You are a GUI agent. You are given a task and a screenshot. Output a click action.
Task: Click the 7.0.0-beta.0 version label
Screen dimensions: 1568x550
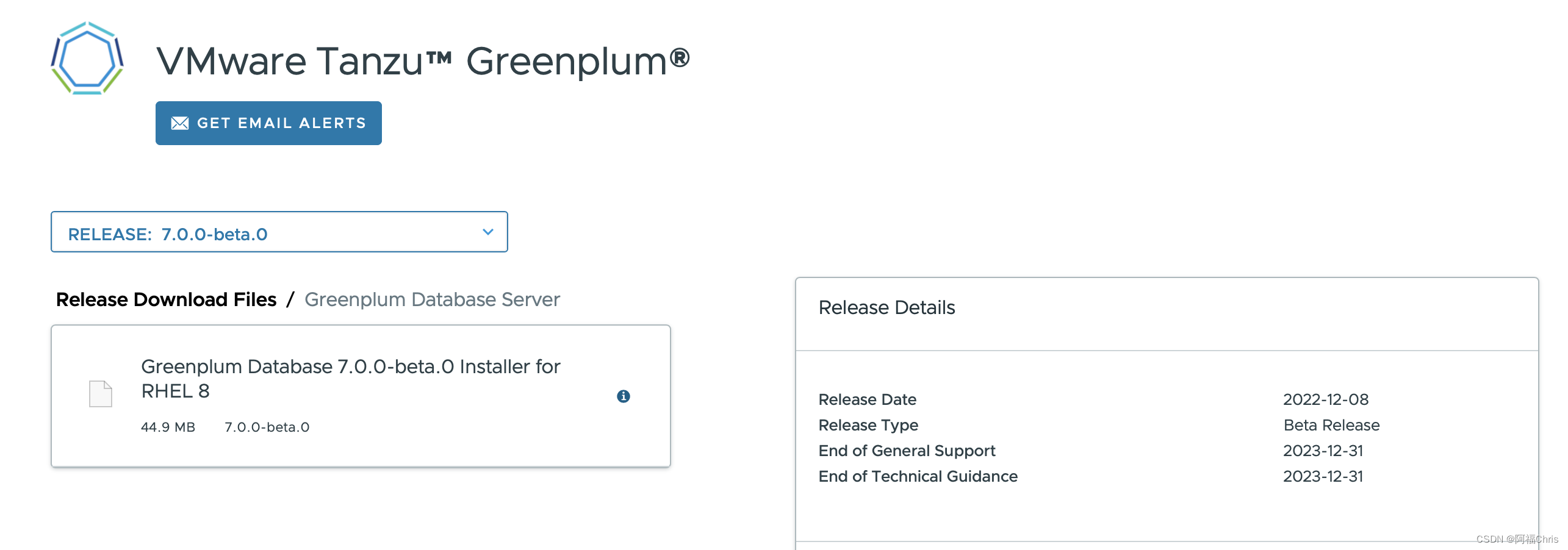[x=267, y=427]
